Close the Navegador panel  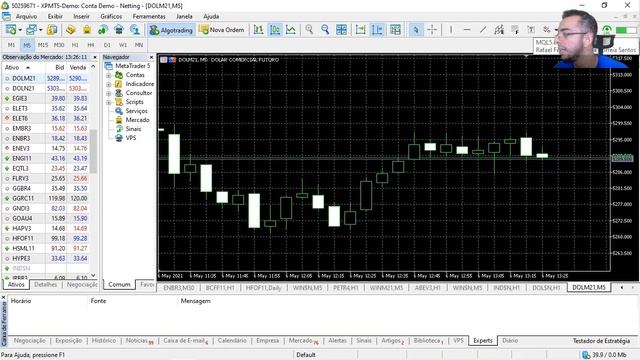[151, 57]
